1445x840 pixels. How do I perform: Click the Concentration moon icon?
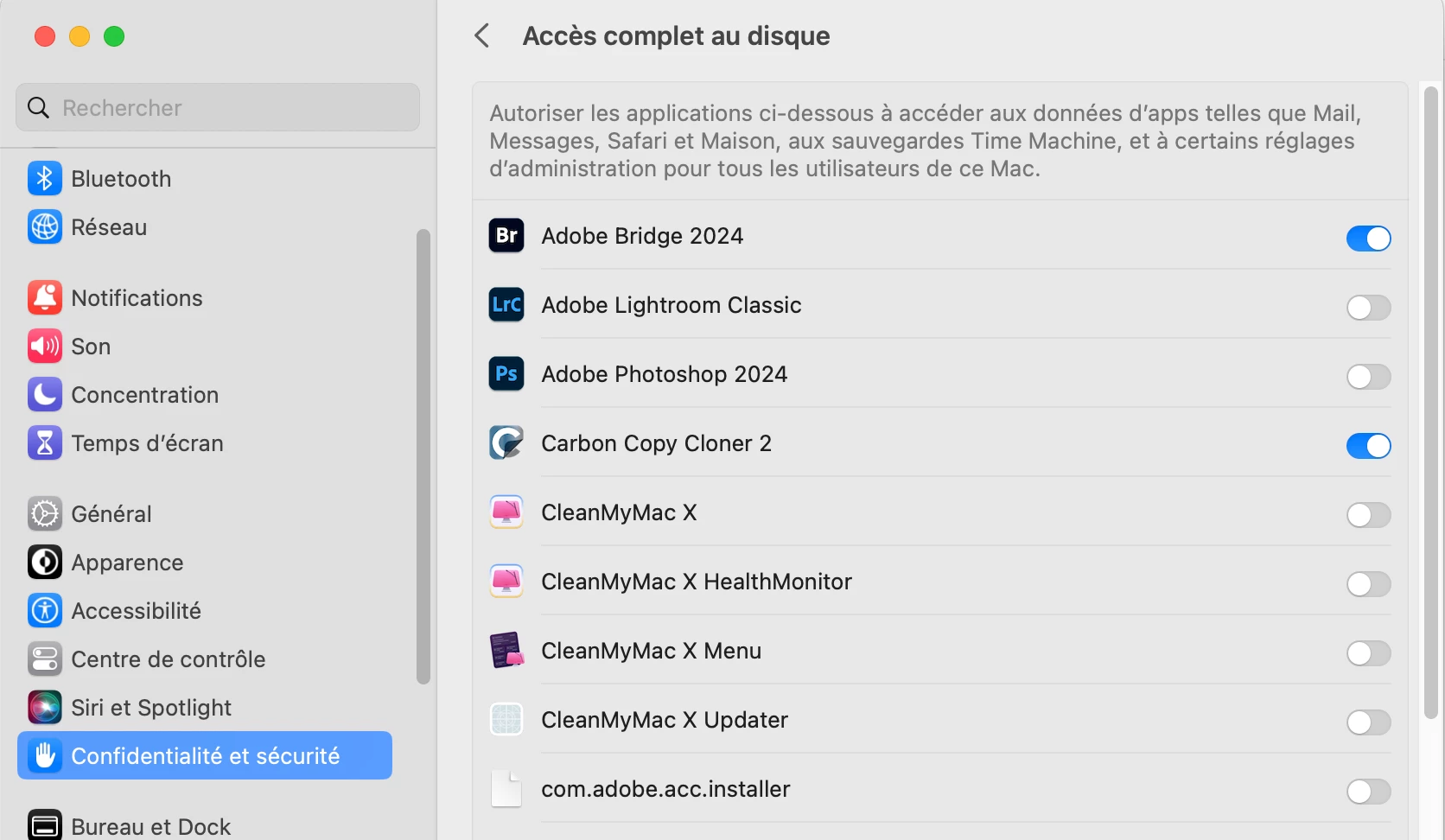point(45,395)
